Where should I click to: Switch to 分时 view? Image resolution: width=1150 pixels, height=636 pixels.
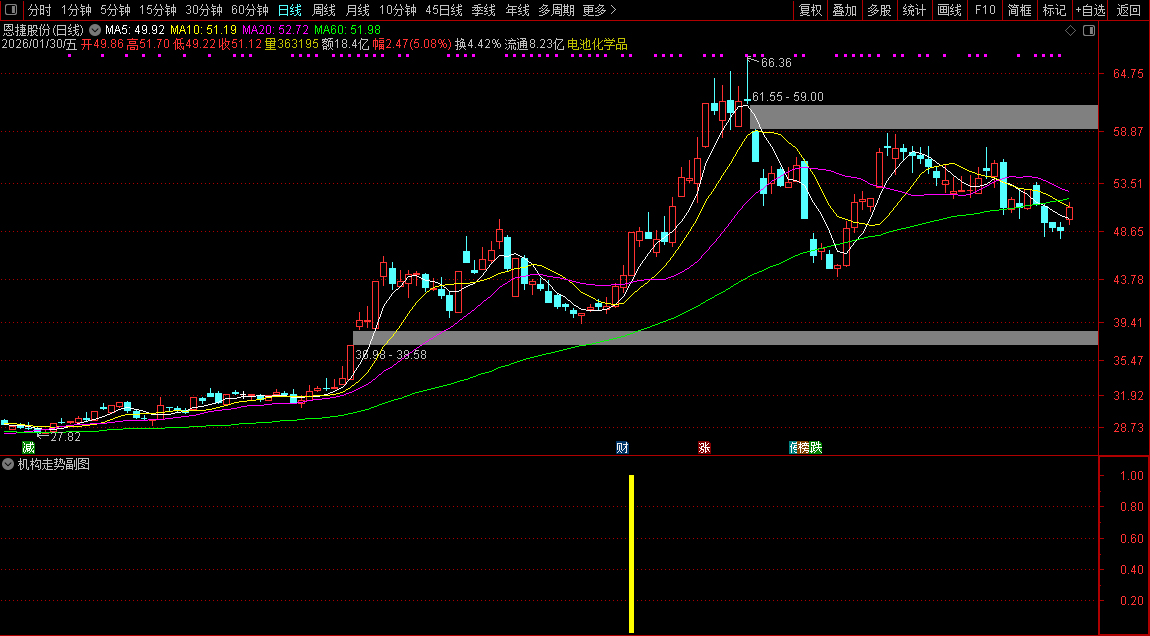pyautogui.click(x=40, y=10)
